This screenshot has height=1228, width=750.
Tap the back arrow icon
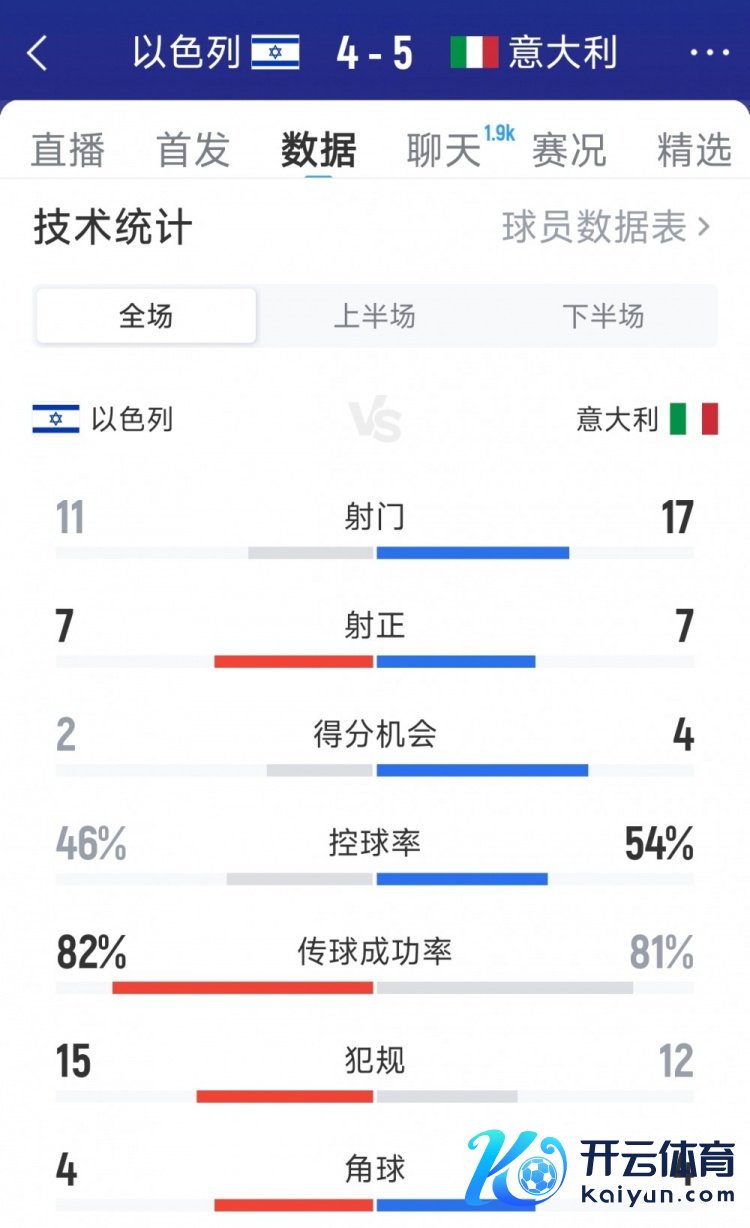point(37,53)
